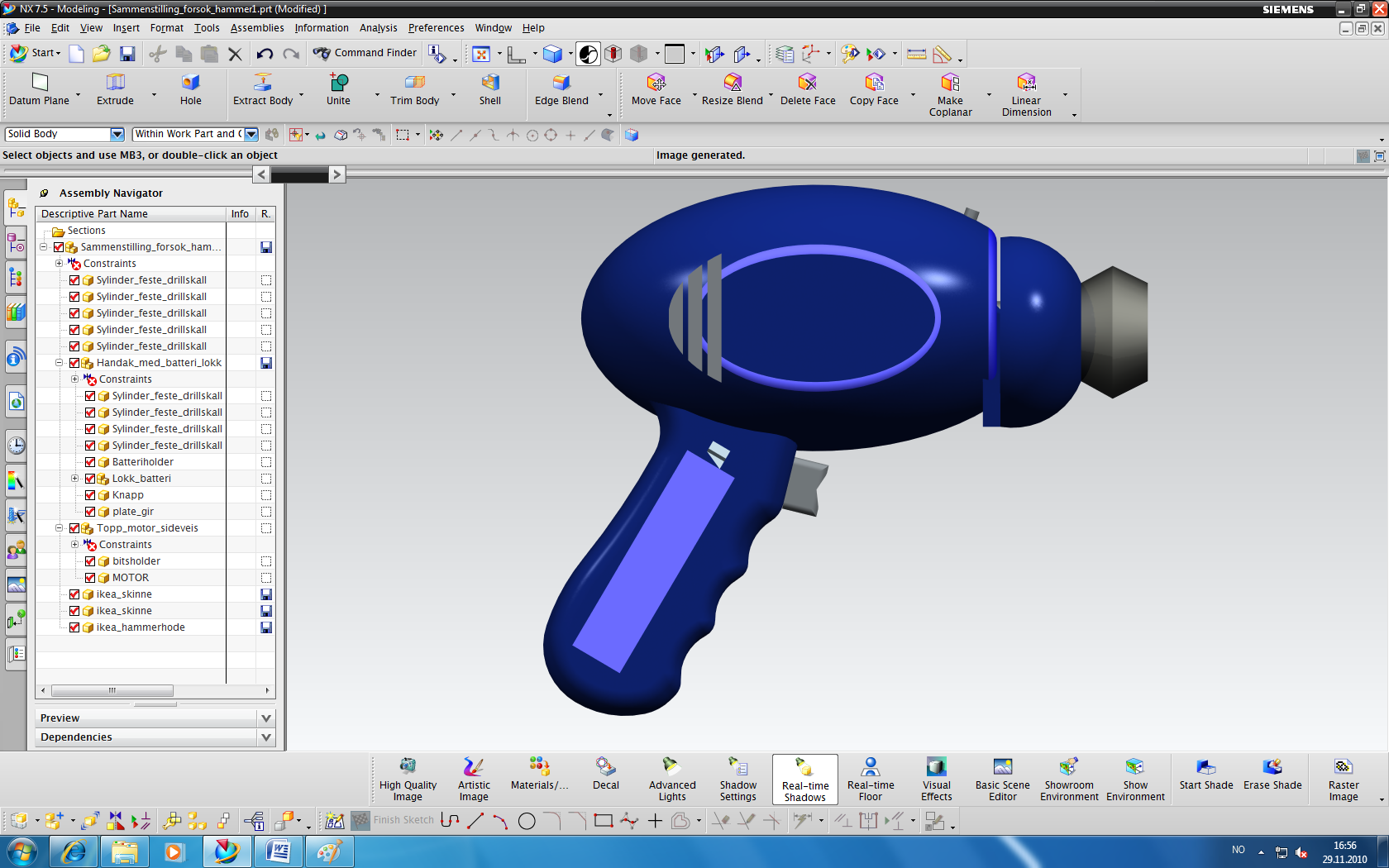Viewport: 1389px width, 868px height.
Task: Launch the Basic Scene Editor
Action: tap(1002, 778)
